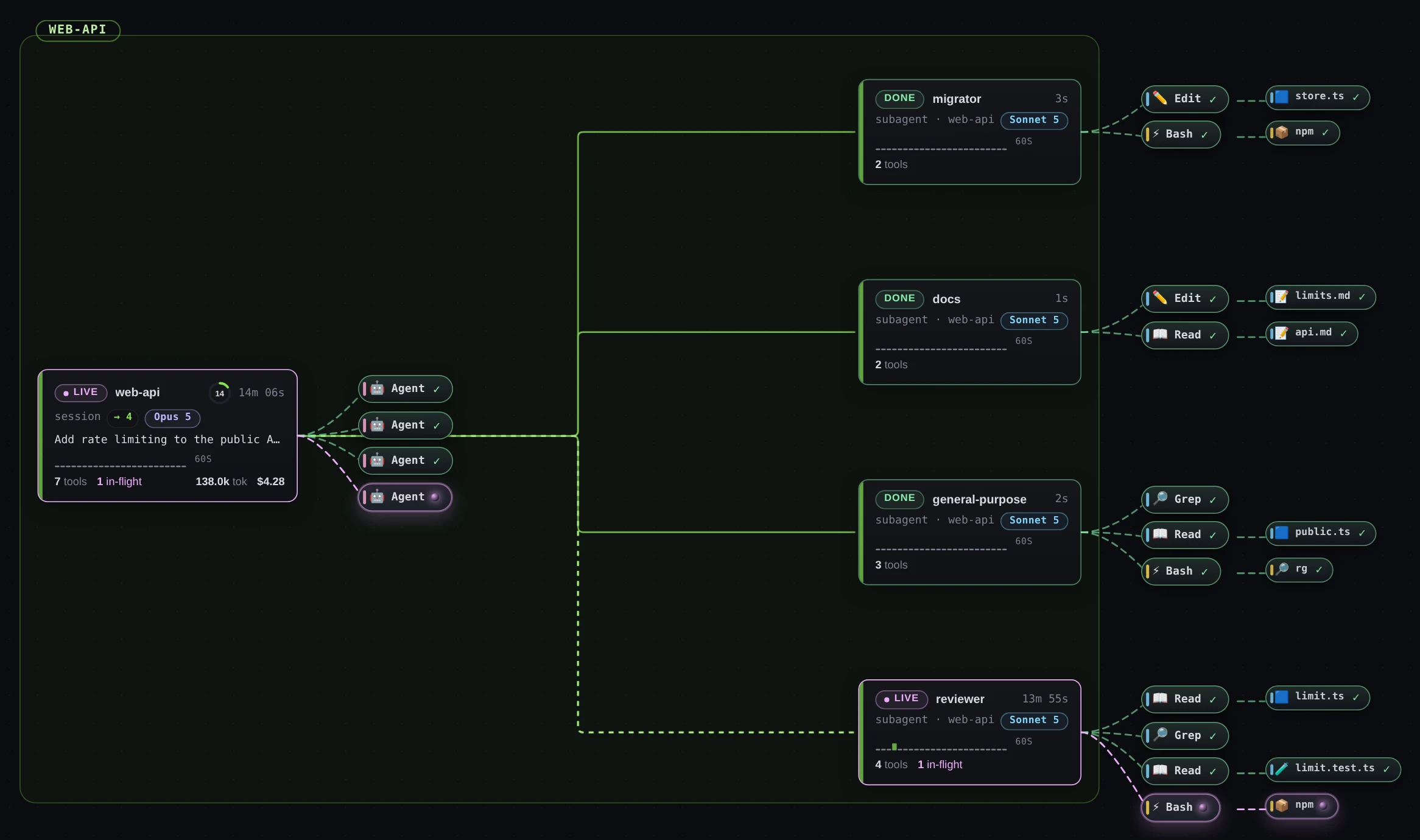Open the Sonnet 5 selector on the docs card
This screenshot has height=840, width=1420.
[x=1034, y=321]
